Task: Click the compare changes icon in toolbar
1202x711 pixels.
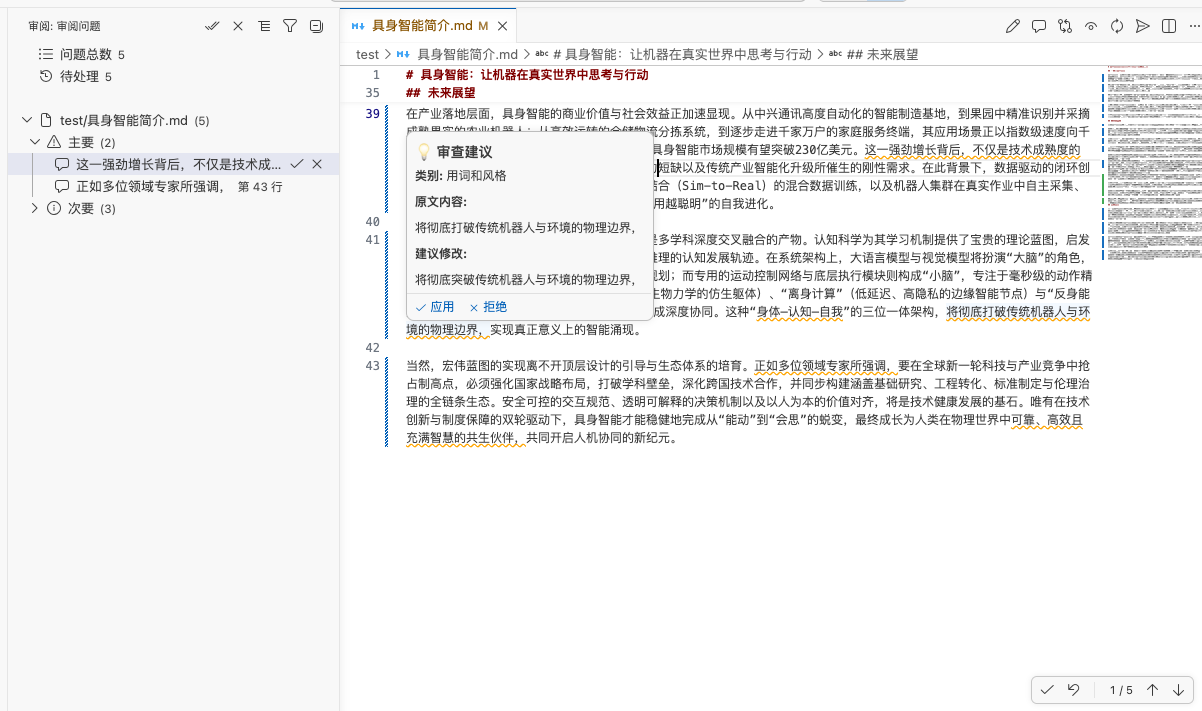Action: (1065, 26)
